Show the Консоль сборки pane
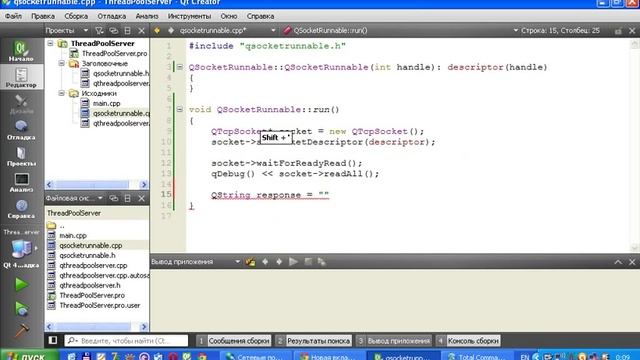640x360 pixels. coord(468,340)
